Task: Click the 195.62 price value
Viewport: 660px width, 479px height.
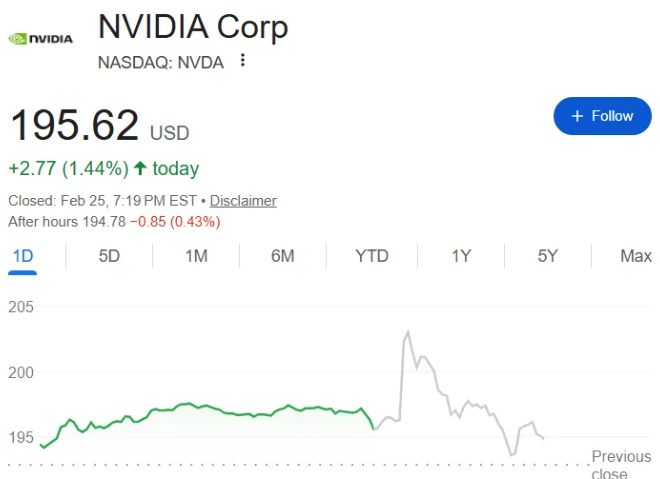Action: coord(74,126)
